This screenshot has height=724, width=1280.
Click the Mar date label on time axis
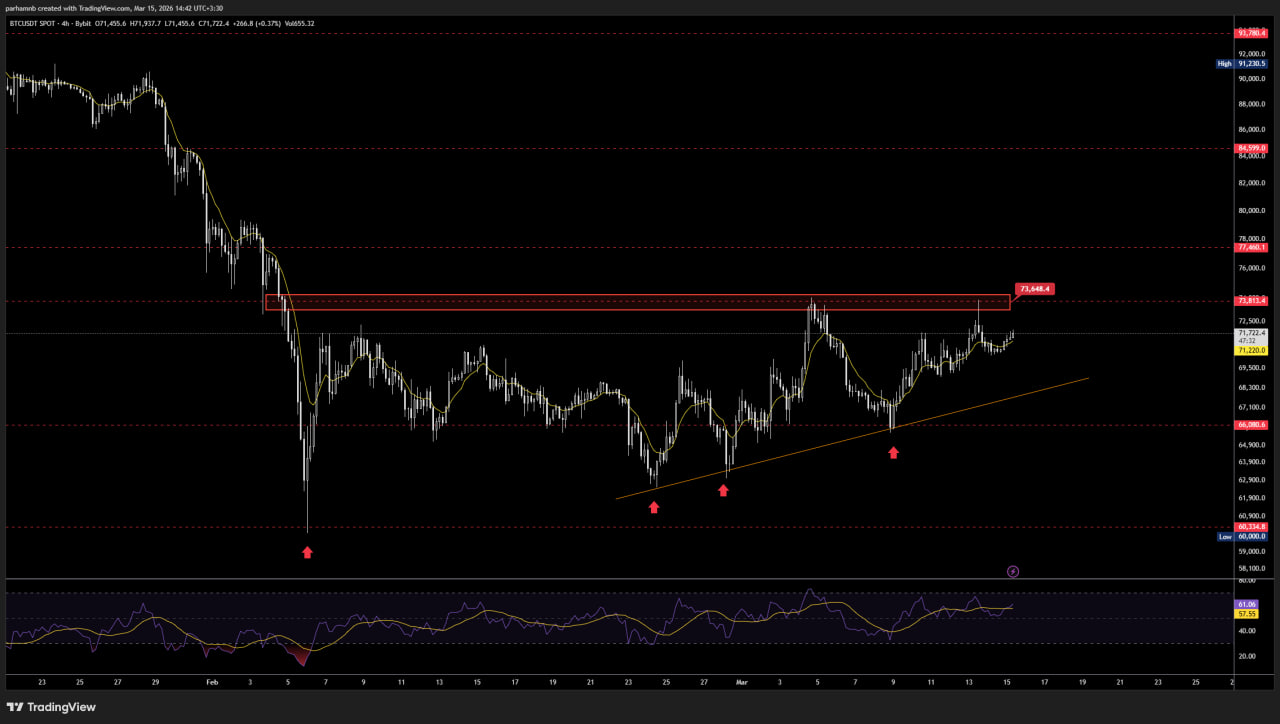click(x=742, y=682)
